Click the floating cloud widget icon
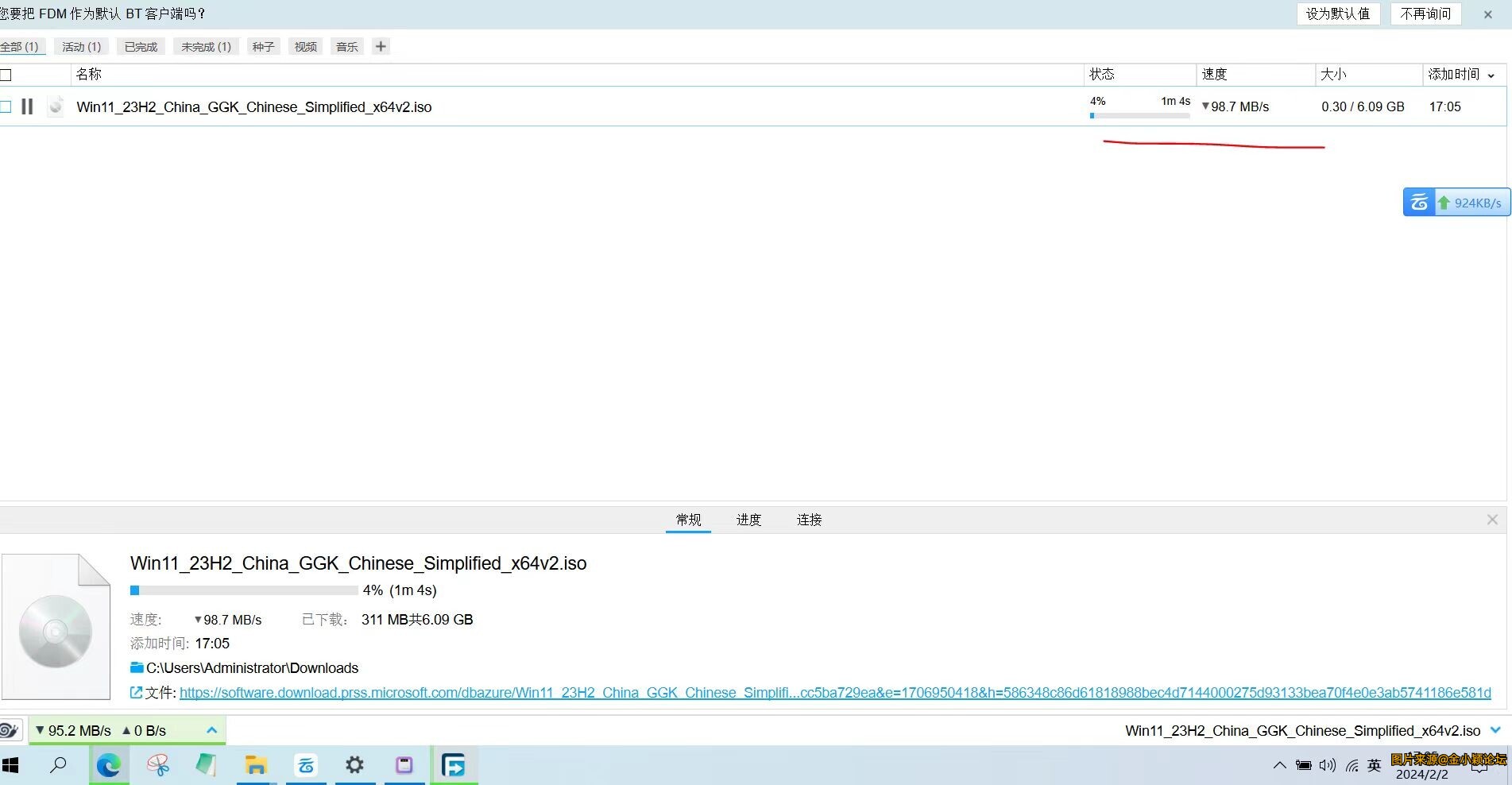The width and height of the screenshot is (1512, 785). point(1419,203)
